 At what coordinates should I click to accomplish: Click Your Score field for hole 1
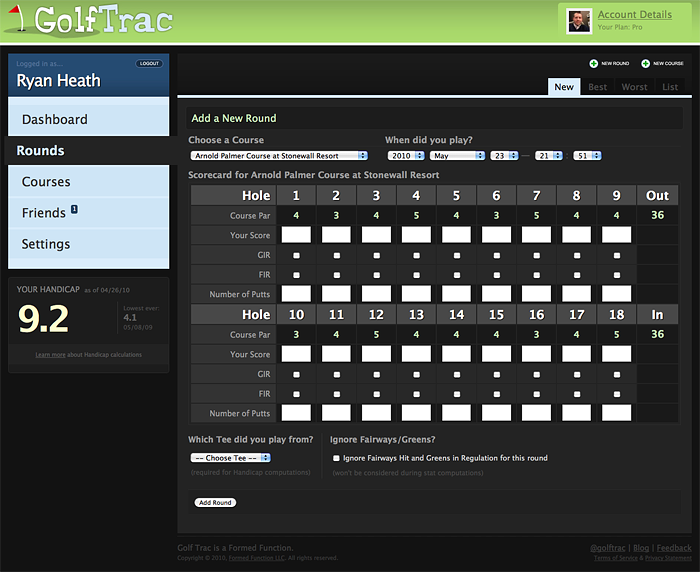(296, 235)
